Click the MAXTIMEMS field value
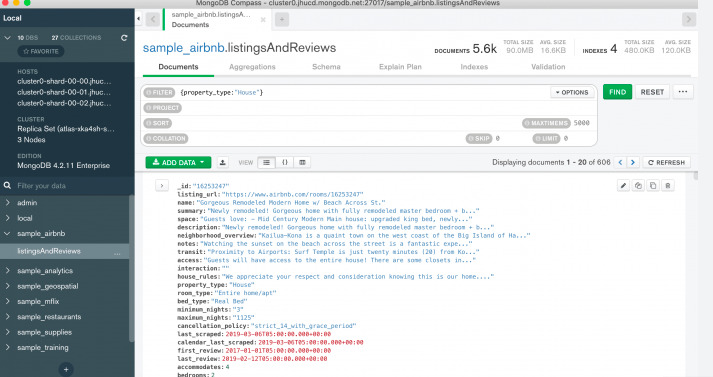Screen dimensions: 713x377 [x=582, y=123]
